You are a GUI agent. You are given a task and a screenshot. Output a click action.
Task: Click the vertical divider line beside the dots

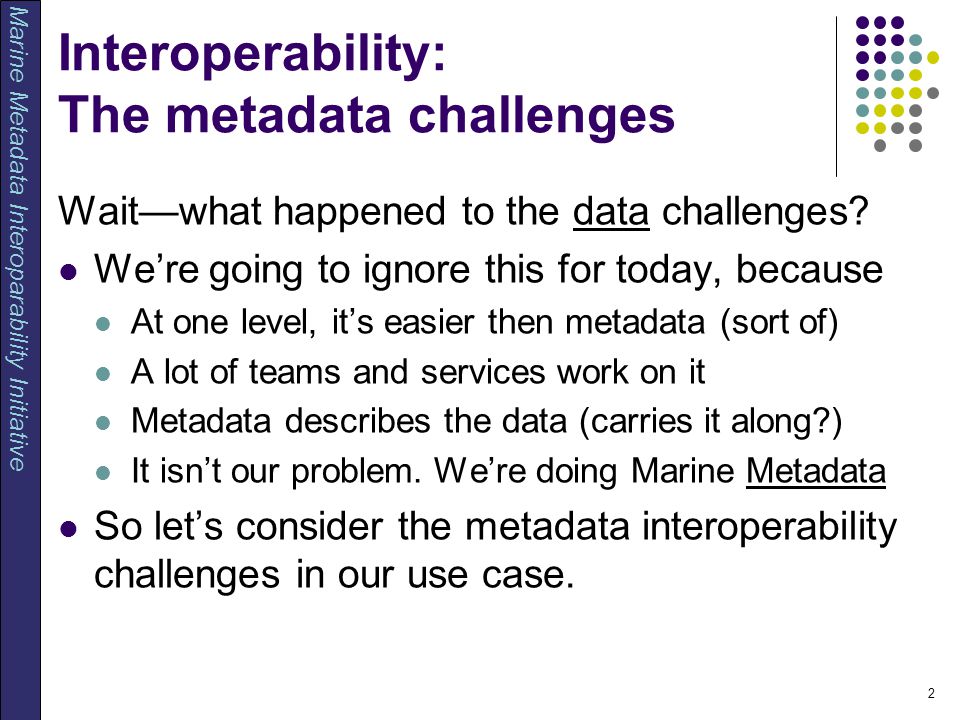(x=836, y=97)
